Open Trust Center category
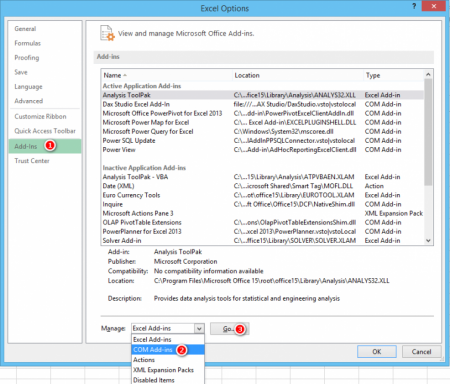 pyautogui.click(x=32, y=161)
